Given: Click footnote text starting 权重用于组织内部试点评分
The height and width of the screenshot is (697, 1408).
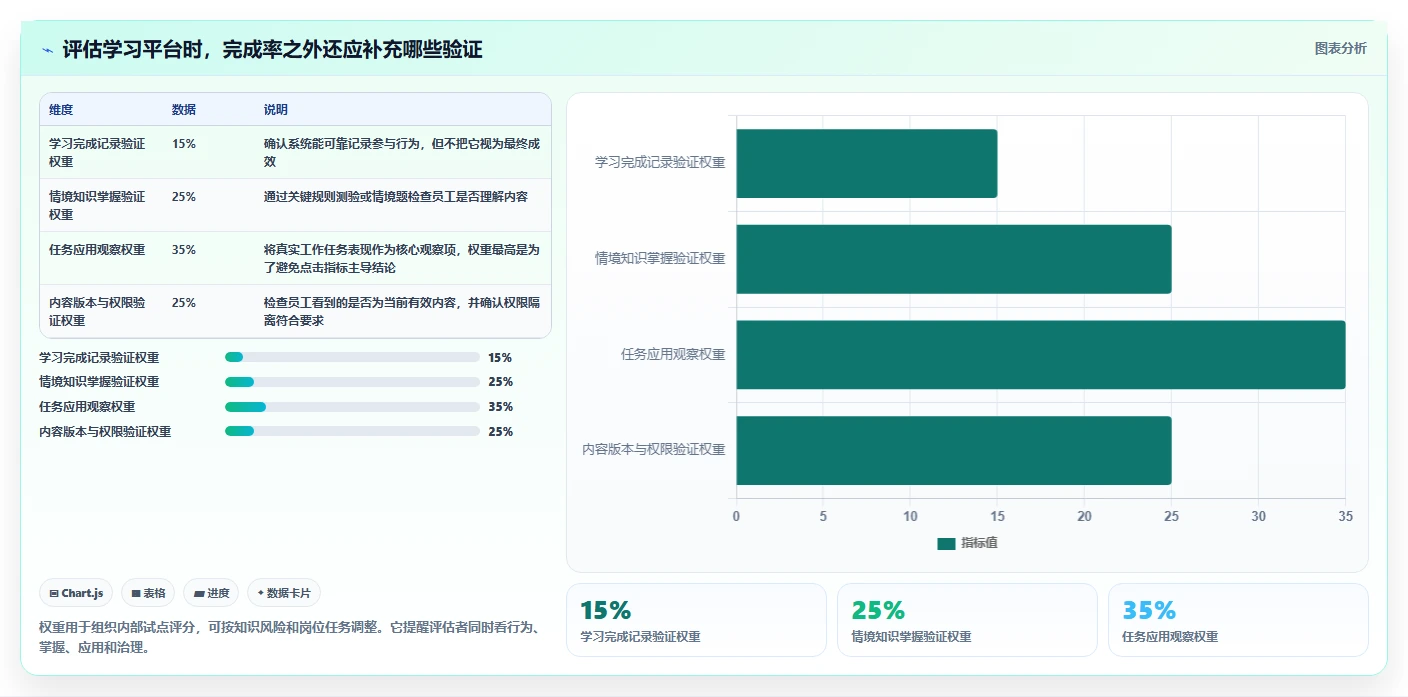Looking at the screenshot, I should [x=292, y=637].
